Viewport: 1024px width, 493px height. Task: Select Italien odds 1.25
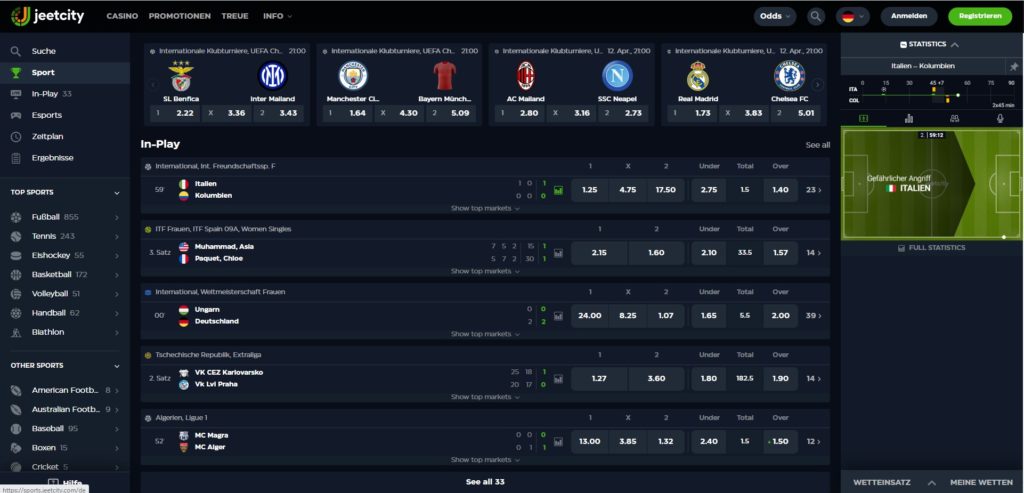point(590,190)
